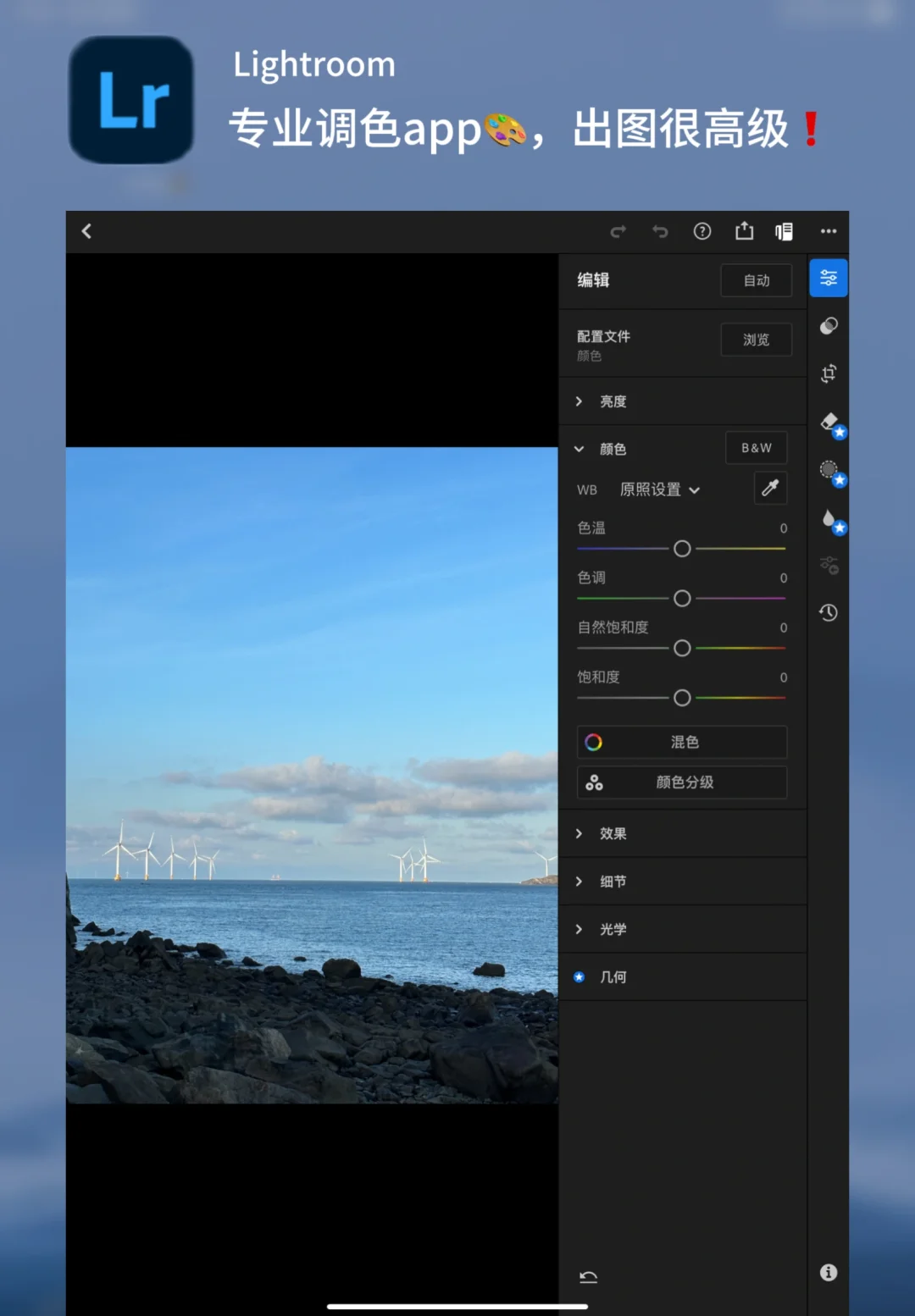The width and height of the screenshot is (915, 1316).
Task: Click the 自然饱和度 value 0
Action: [784, 628]
